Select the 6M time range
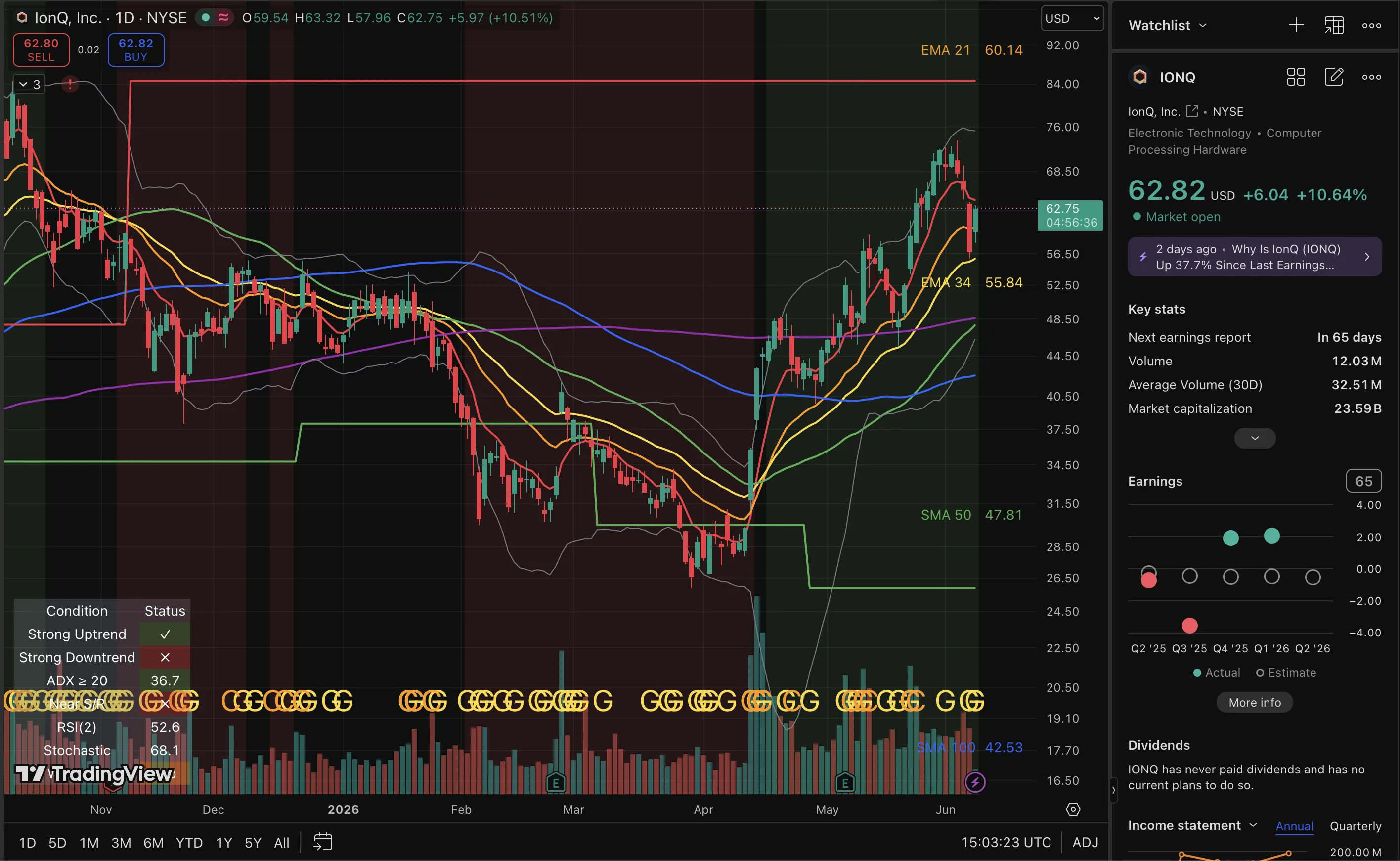Image resolution: width=1400 pixels, height=861 pixels. coord(153,843)
